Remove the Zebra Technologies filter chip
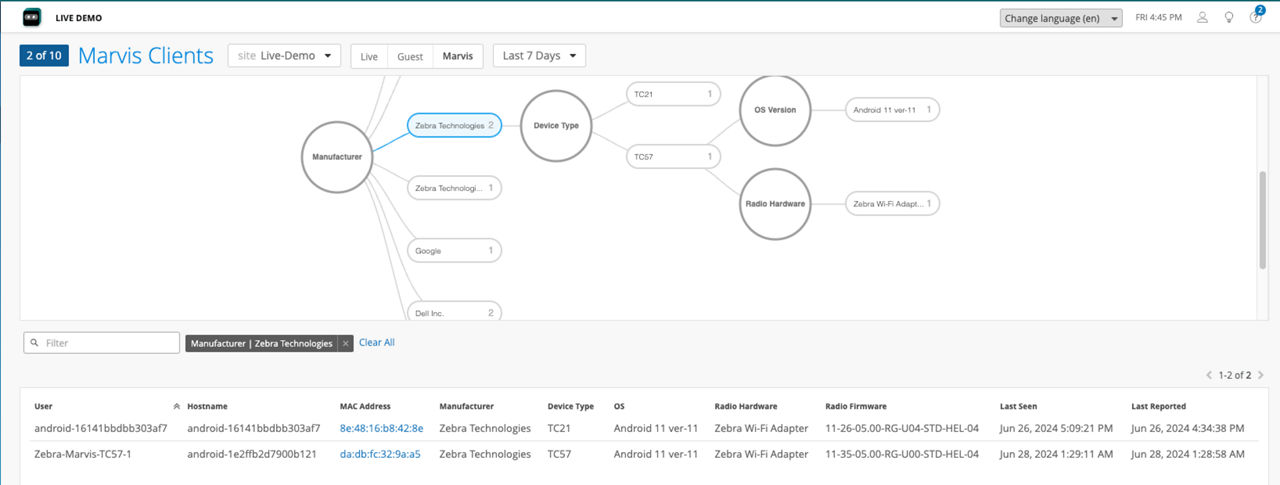 pos(346,343)
